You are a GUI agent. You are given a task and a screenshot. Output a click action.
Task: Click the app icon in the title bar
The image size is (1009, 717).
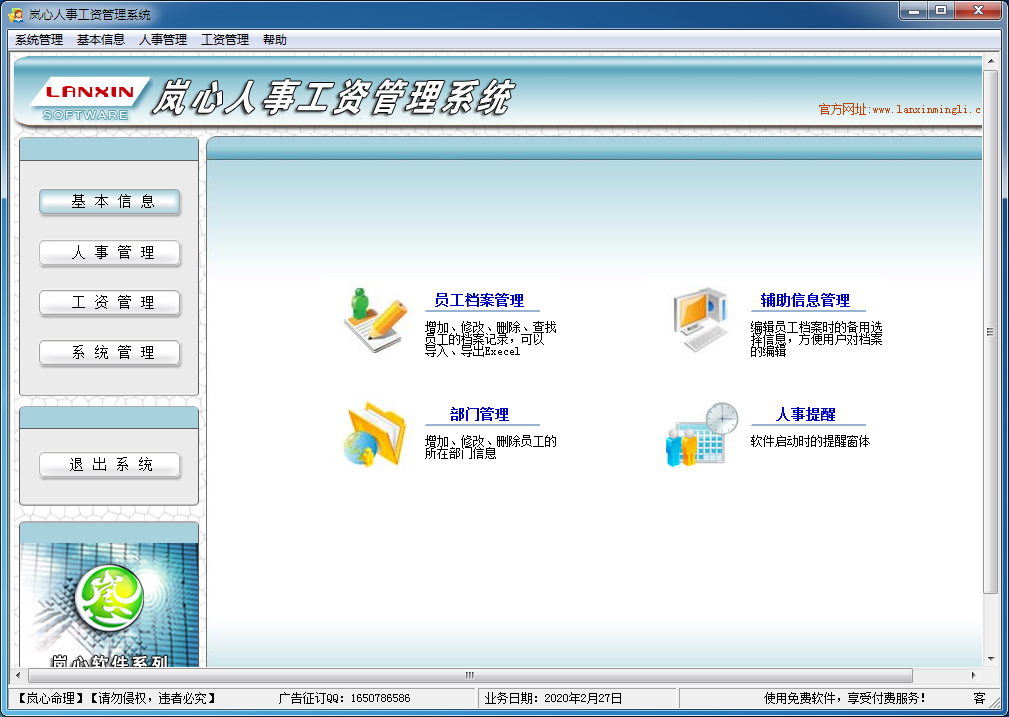tap(15, 14)
